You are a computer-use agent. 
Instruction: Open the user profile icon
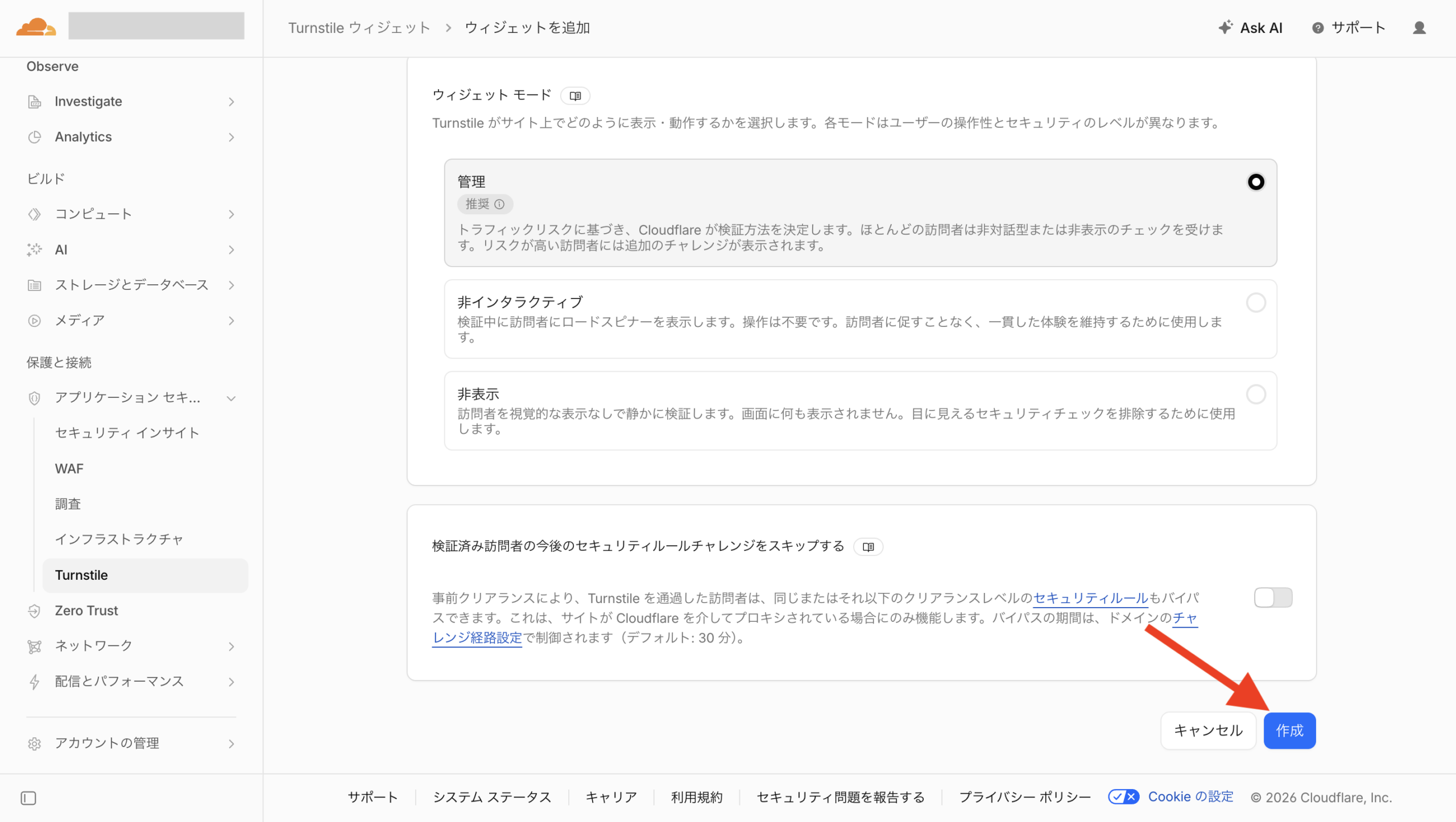(x=1419, y=28)
